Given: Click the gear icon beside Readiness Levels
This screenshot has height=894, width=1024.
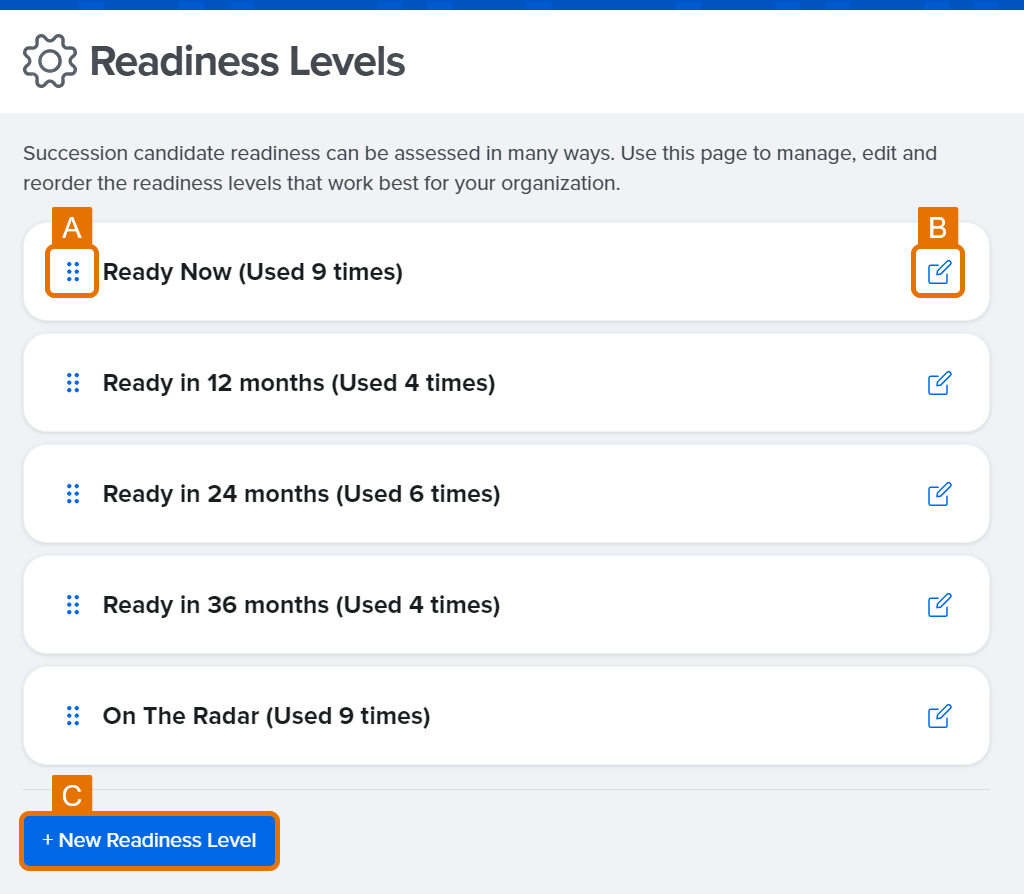Looking at the screenshot, I should (x=50, y=61).
